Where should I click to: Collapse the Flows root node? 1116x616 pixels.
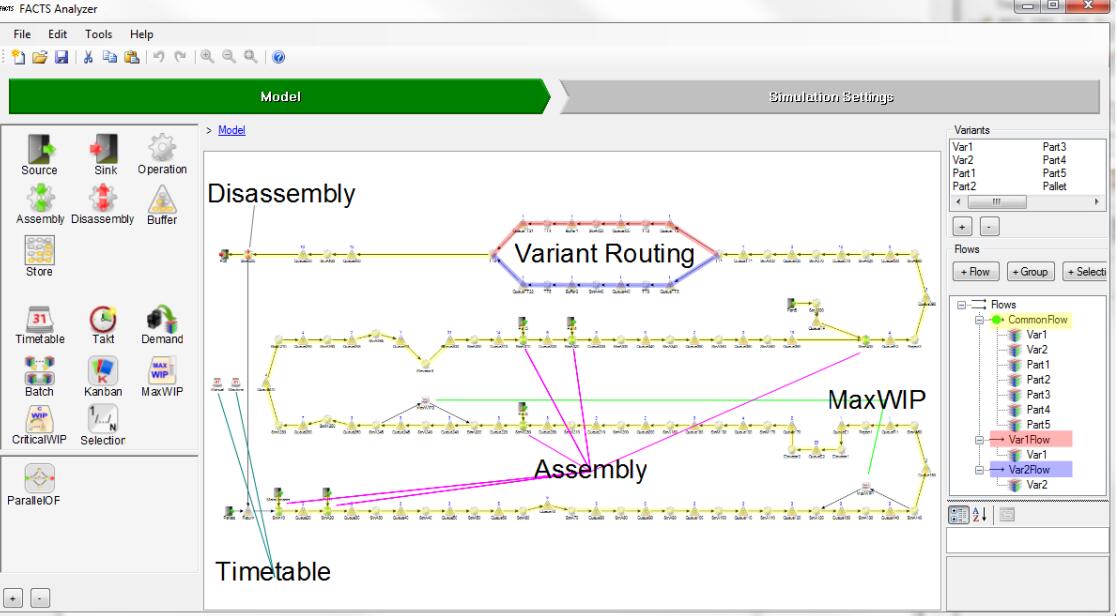[x=962, y=305]
